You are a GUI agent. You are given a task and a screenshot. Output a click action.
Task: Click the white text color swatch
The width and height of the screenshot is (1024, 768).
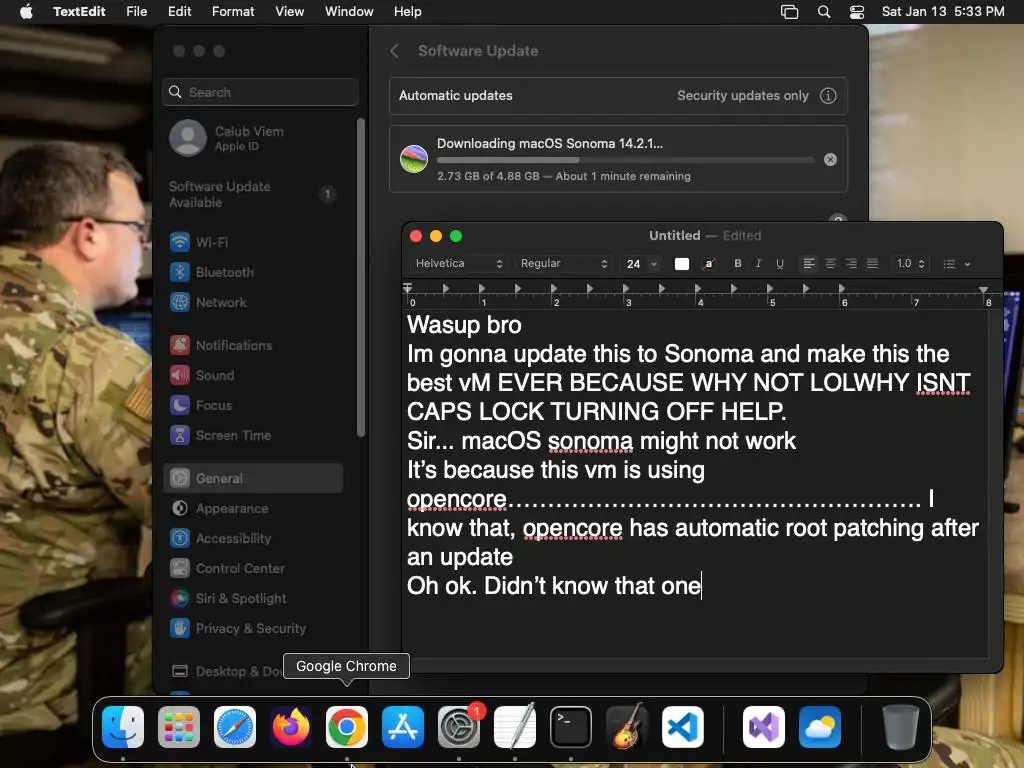pyautogui.click(x=682, y=264)
